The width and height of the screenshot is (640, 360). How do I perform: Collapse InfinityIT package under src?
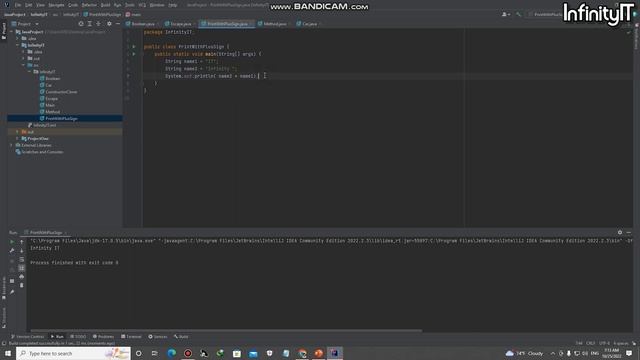click(x=29, y=71)
